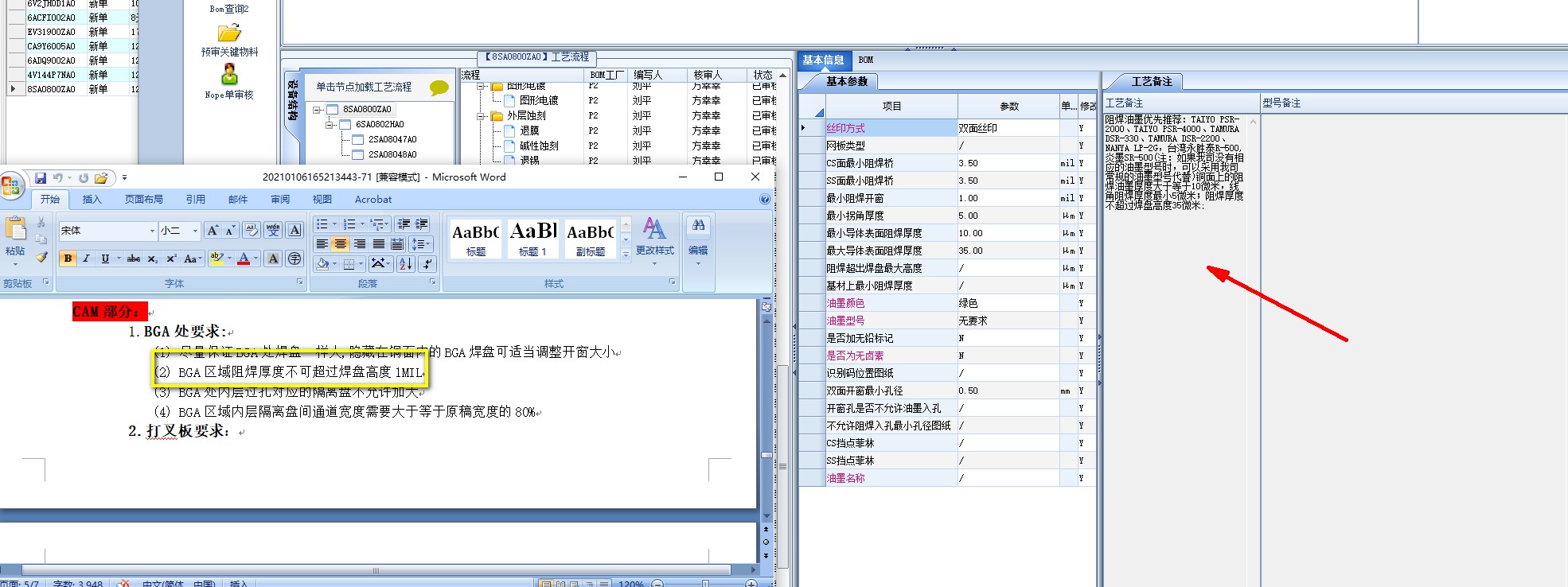
Task: Zoom out Word document with minus button
Action: pos(657,584)
